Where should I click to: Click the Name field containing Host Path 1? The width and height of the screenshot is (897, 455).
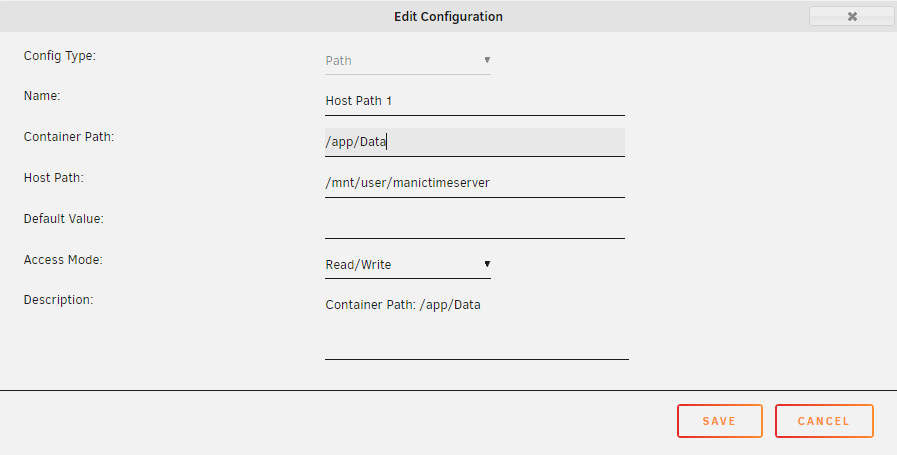pos(474,101)
